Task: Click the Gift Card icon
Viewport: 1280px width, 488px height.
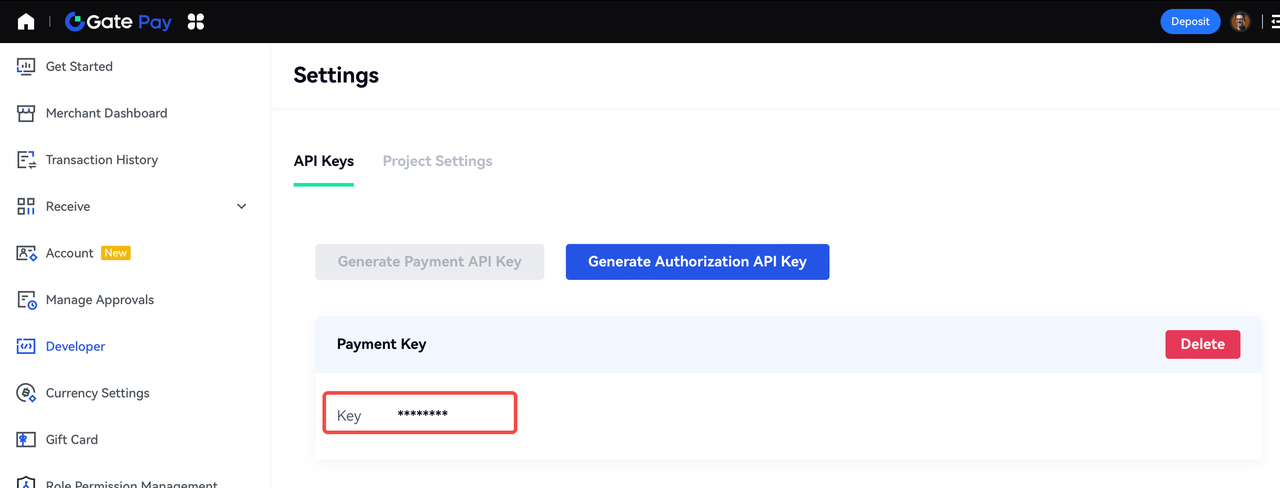Action: pos(27,440)
